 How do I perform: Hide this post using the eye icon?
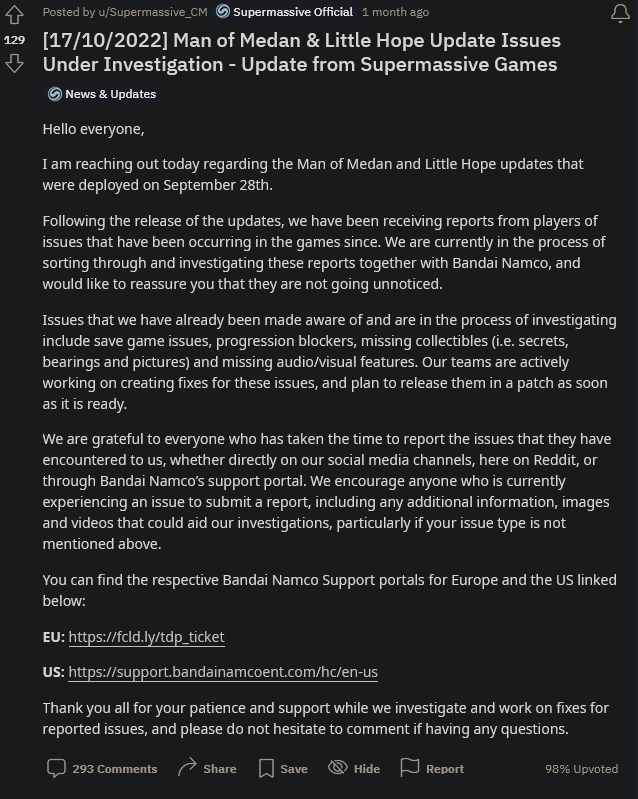tap(338, 768)
